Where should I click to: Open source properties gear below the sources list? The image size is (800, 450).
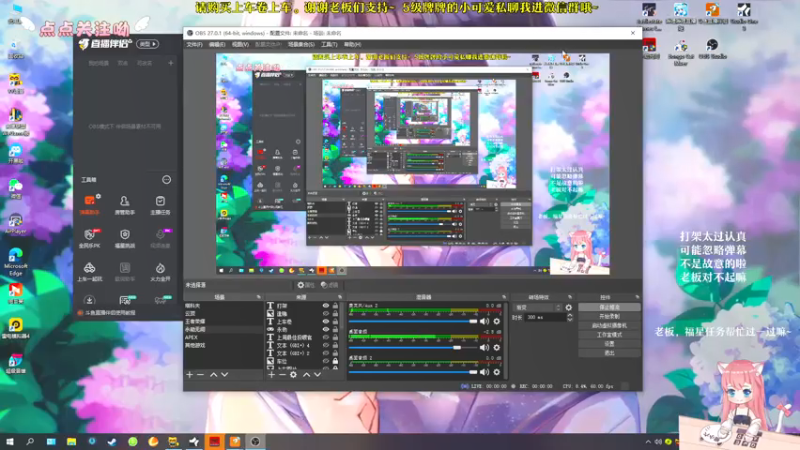293,375
